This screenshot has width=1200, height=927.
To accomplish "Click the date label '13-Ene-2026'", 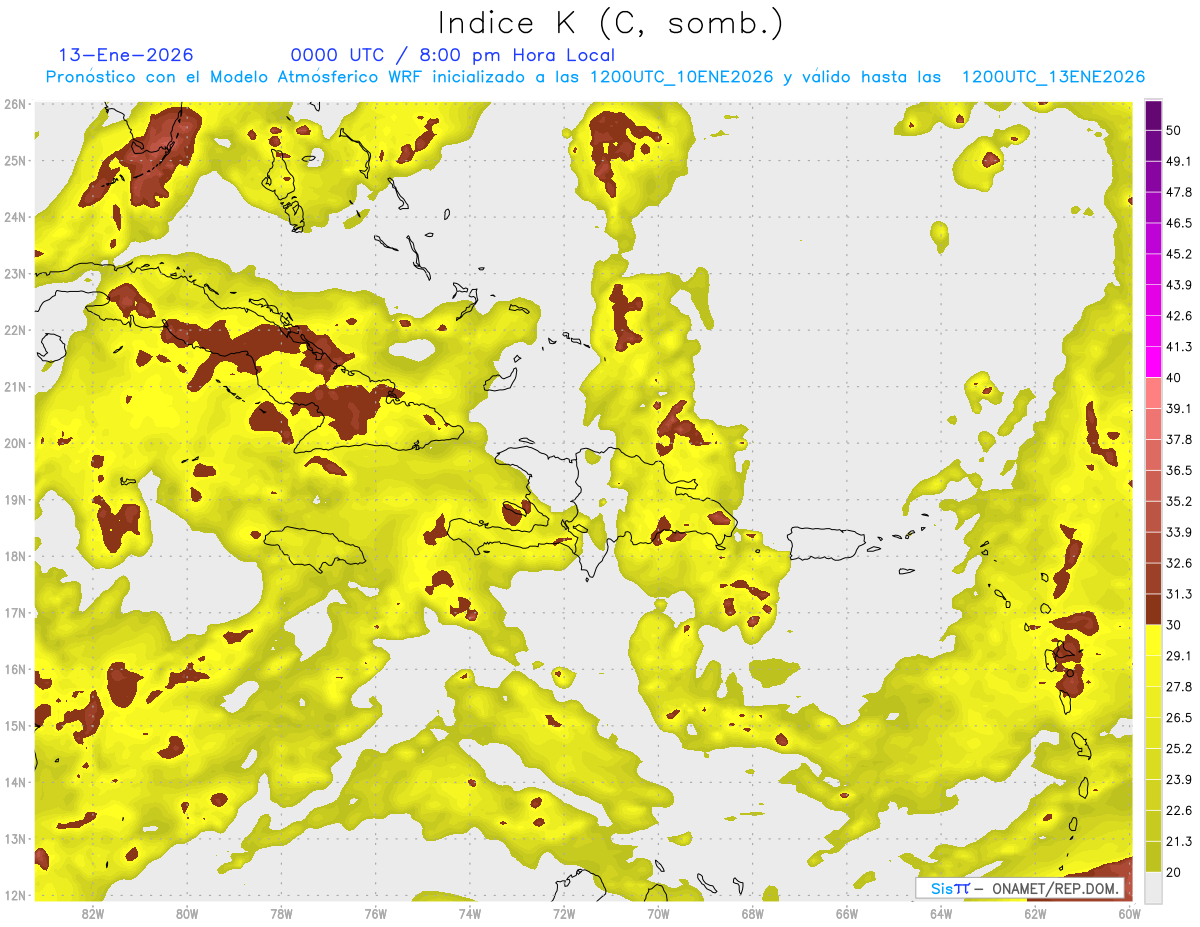I will [x=126, y=55].
